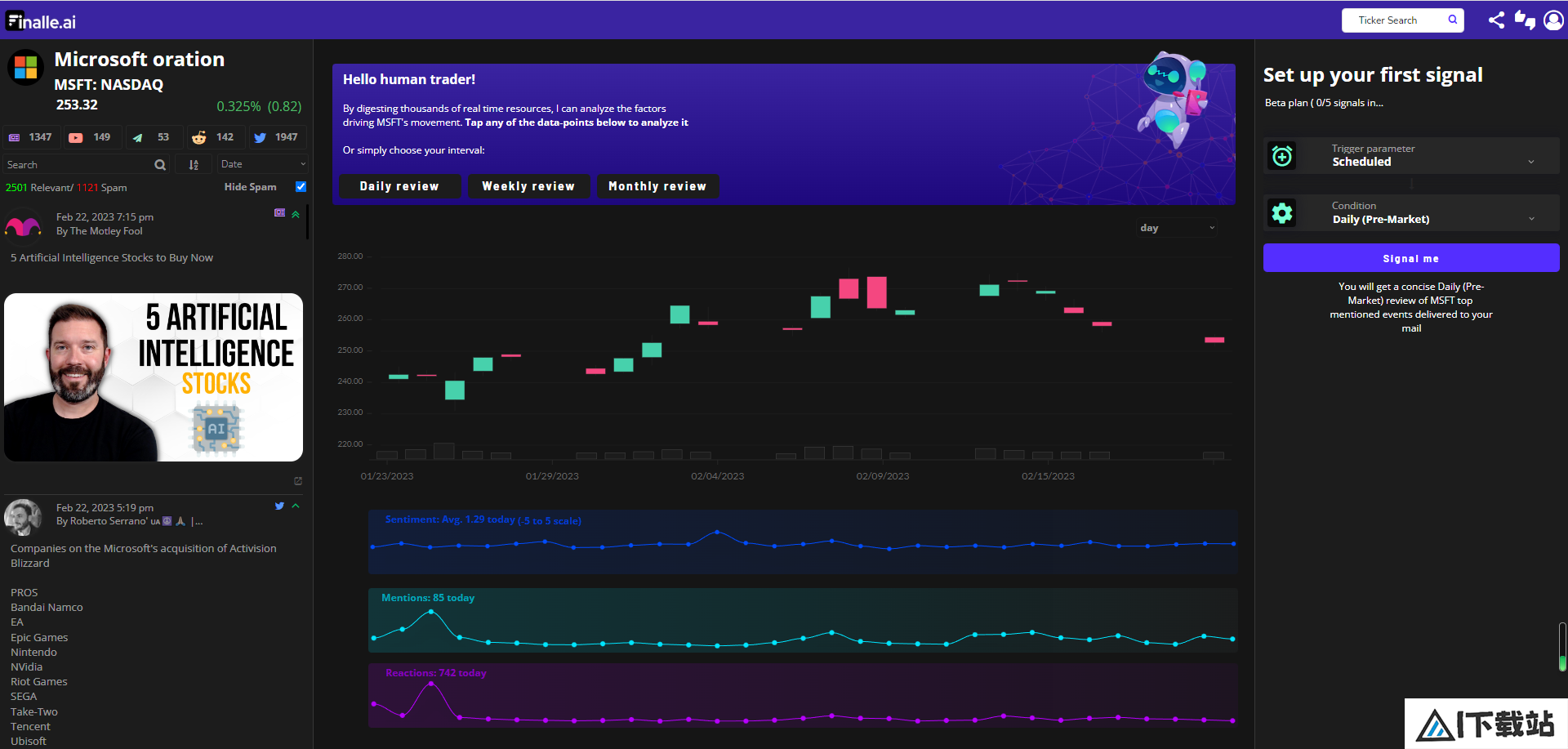Click 'Beta plan (0/5 signals in...' text
Screen dimensions: 1568x749
[1324, 103]
